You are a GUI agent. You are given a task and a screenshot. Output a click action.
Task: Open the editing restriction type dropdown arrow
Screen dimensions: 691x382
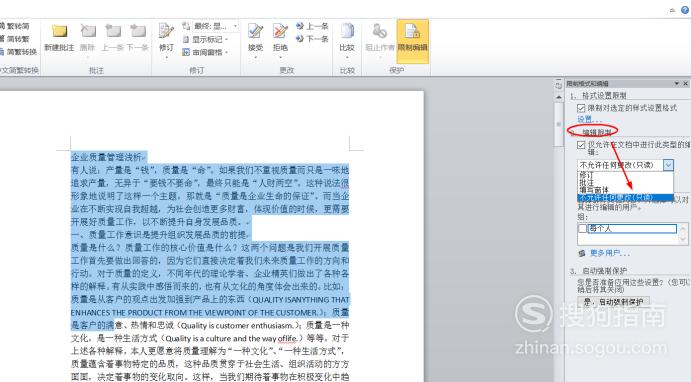(669, 165)
